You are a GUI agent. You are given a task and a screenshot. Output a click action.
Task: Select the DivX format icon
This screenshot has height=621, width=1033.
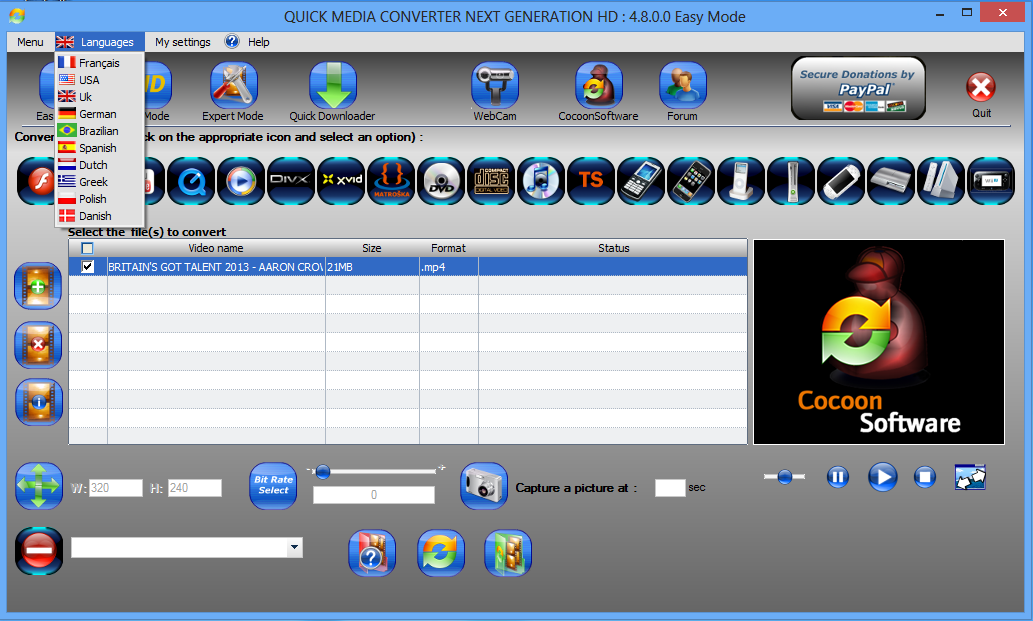[x=291, y=180]
